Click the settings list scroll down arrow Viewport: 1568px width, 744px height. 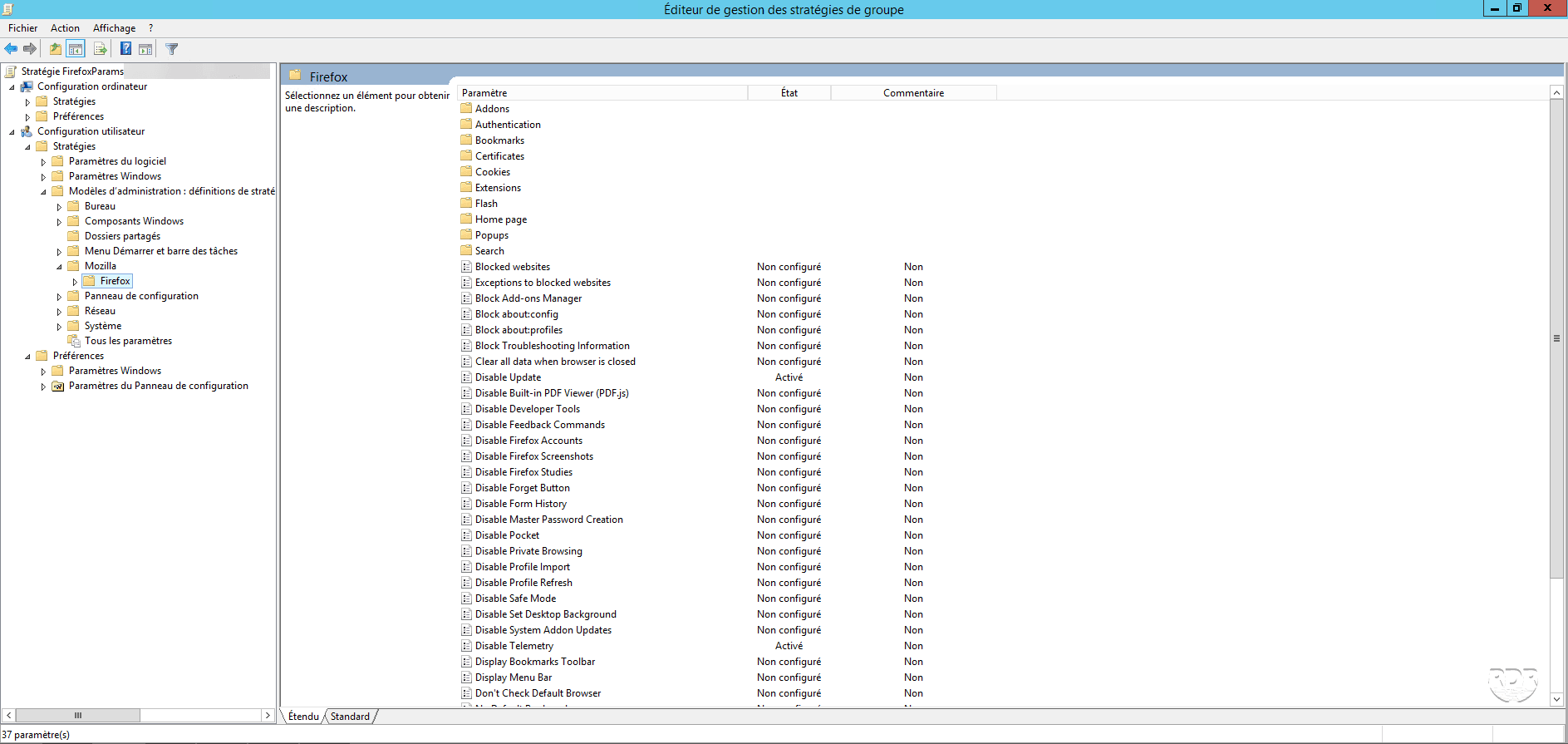click(1556, 700)
